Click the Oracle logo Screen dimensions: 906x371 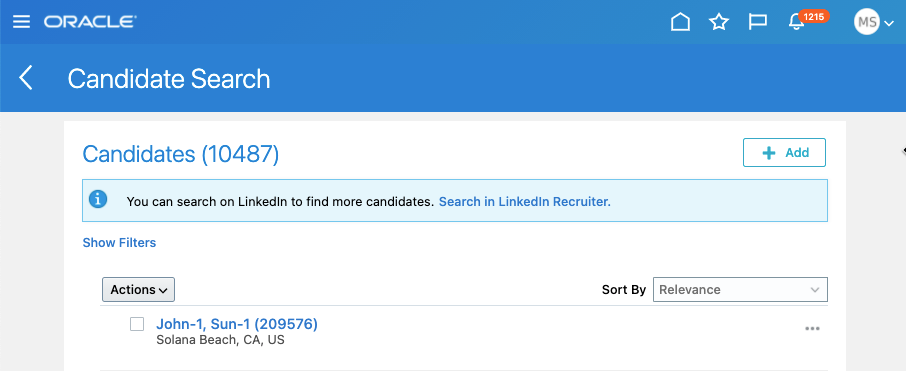pos(90,22)
